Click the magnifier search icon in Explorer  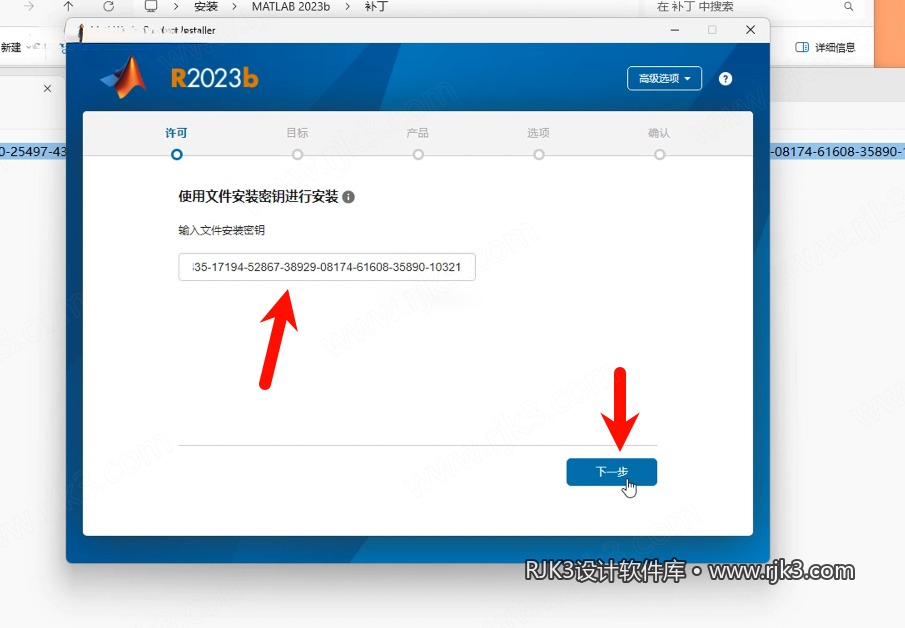848,6
